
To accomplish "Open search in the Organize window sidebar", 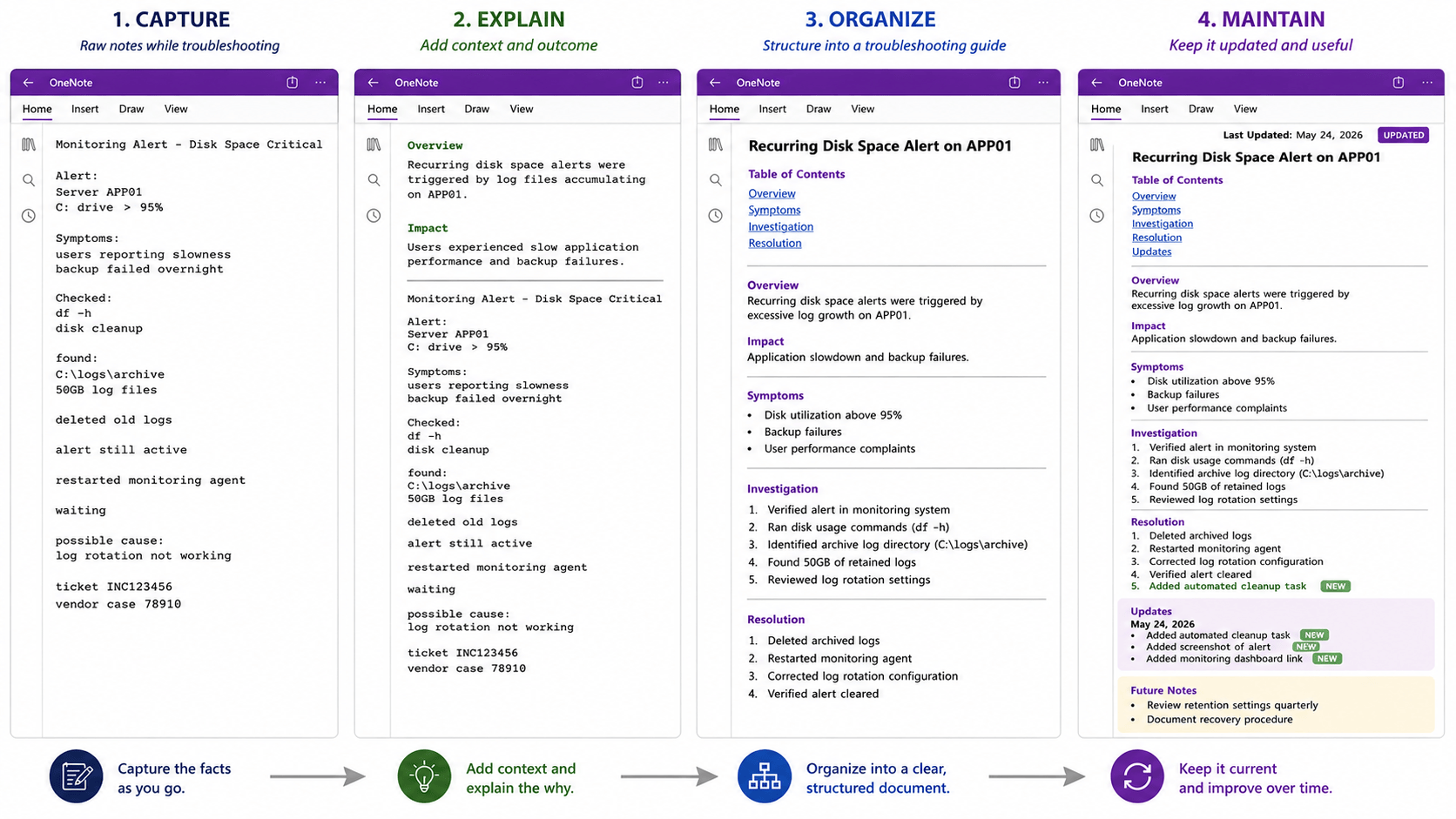I will [715, 180].
